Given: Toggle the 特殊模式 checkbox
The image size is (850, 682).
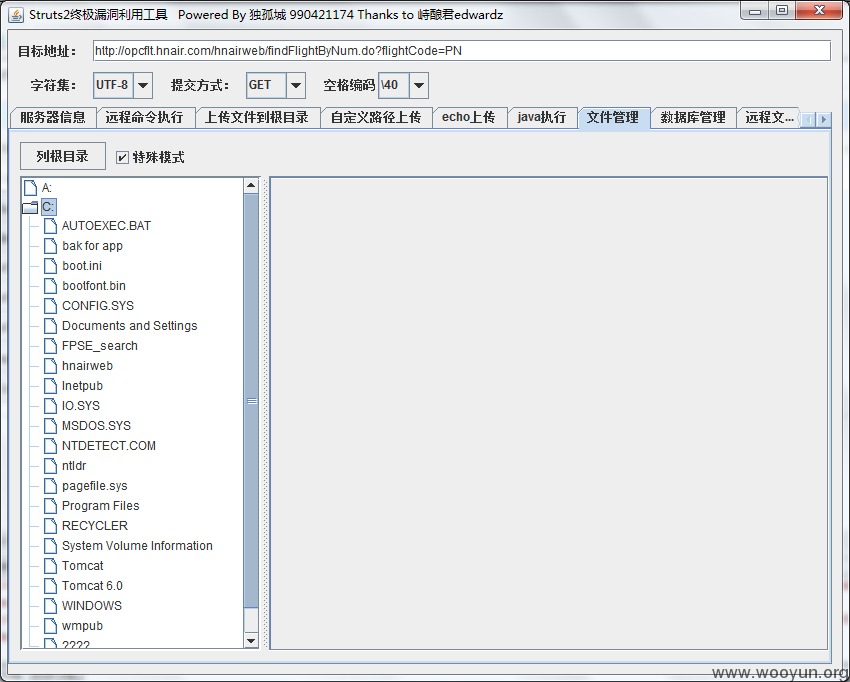Looking at the screenshot, I should point(123,157).
